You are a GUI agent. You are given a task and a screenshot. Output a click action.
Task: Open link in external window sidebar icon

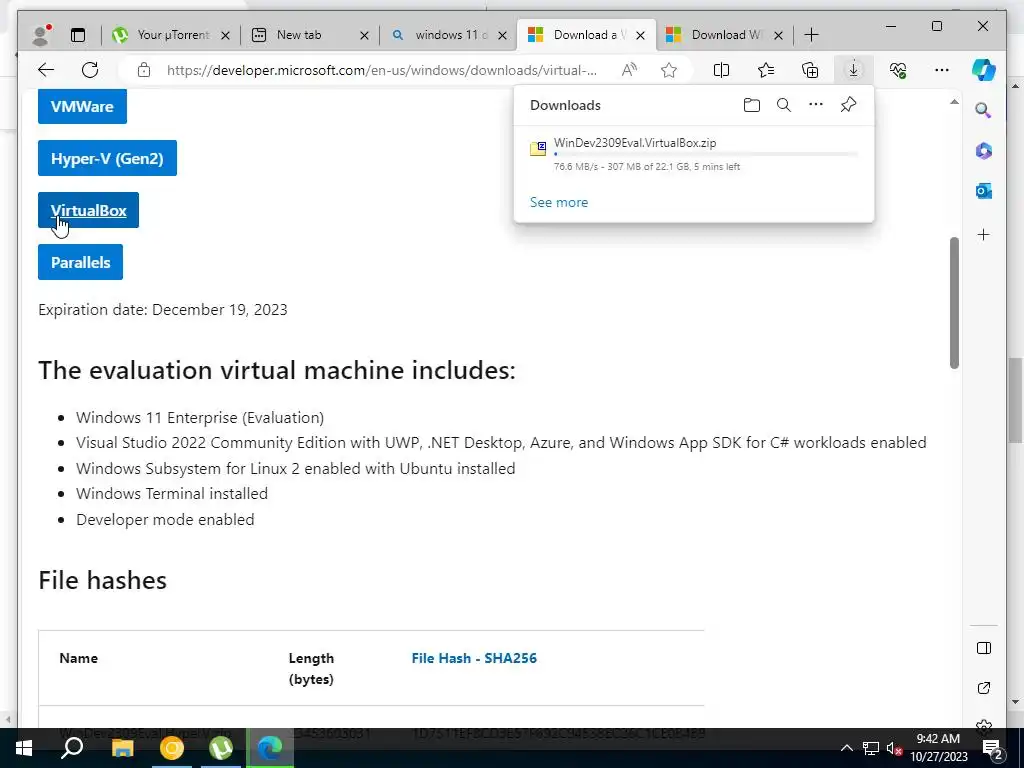tap(984, 688)
